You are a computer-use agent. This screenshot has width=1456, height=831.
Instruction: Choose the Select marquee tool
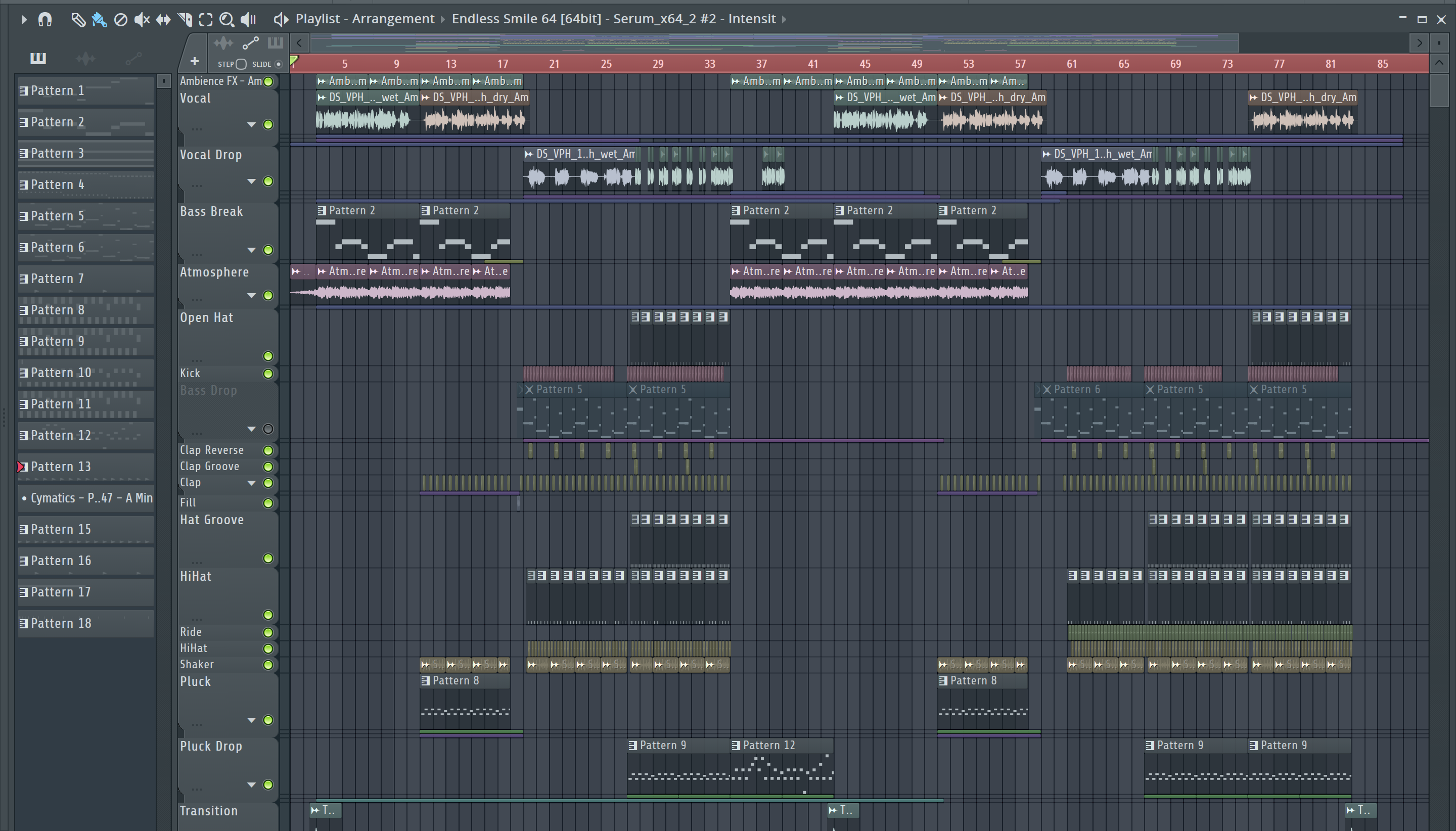(205, 19)
